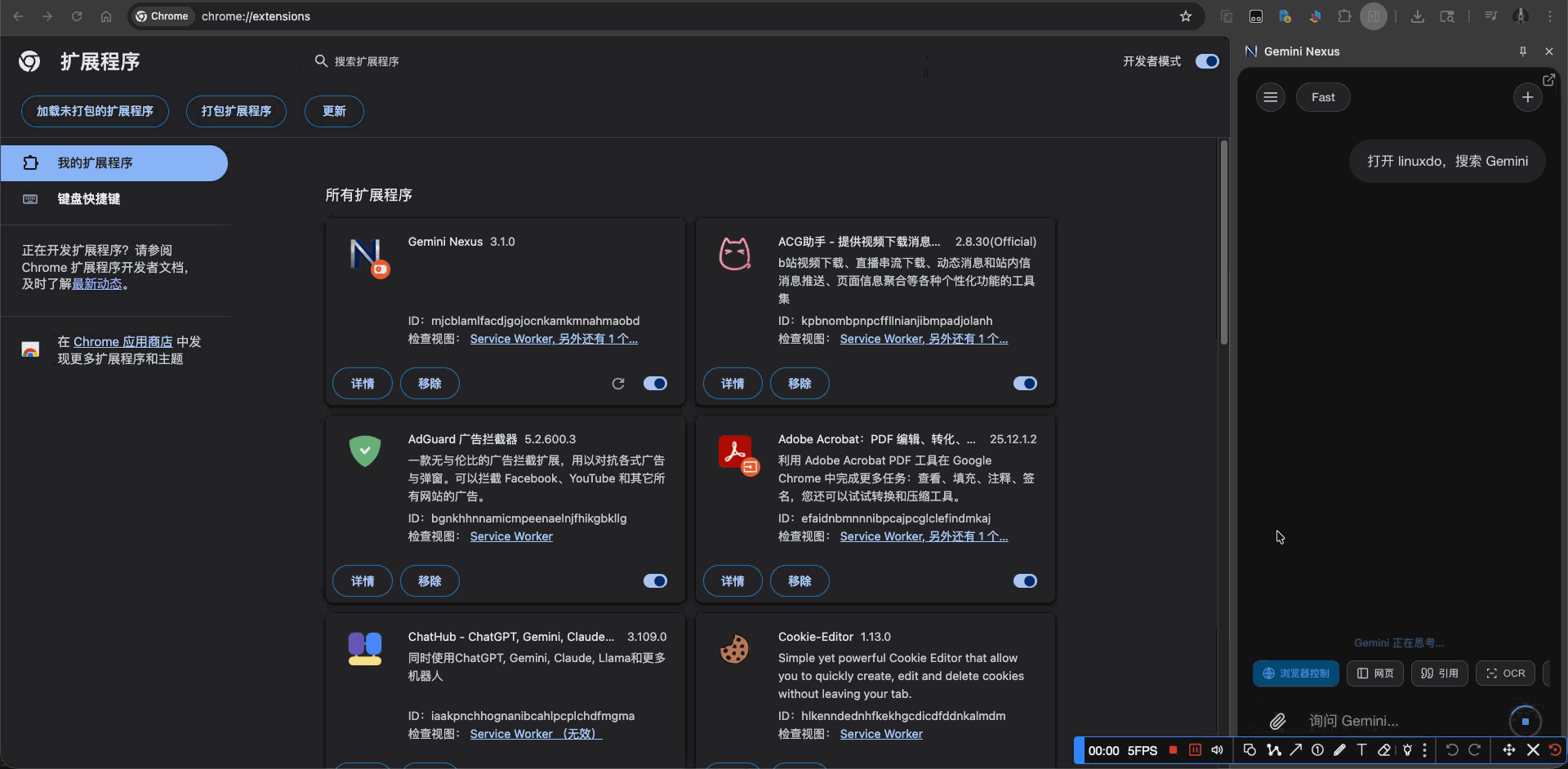Click 加载未打包的扩展程序 button

[x=95, y=111]
